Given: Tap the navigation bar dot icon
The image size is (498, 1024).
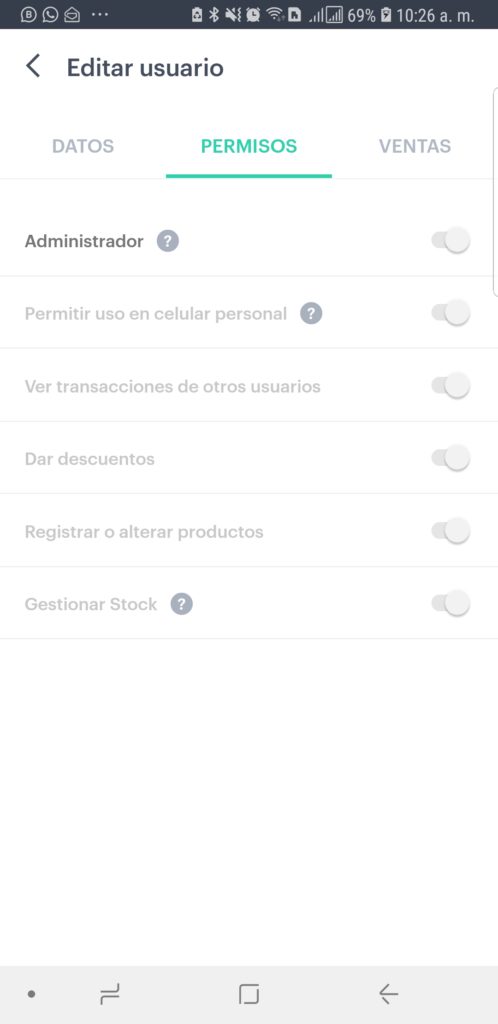Looking at the screenshot, I should (31, 994).
